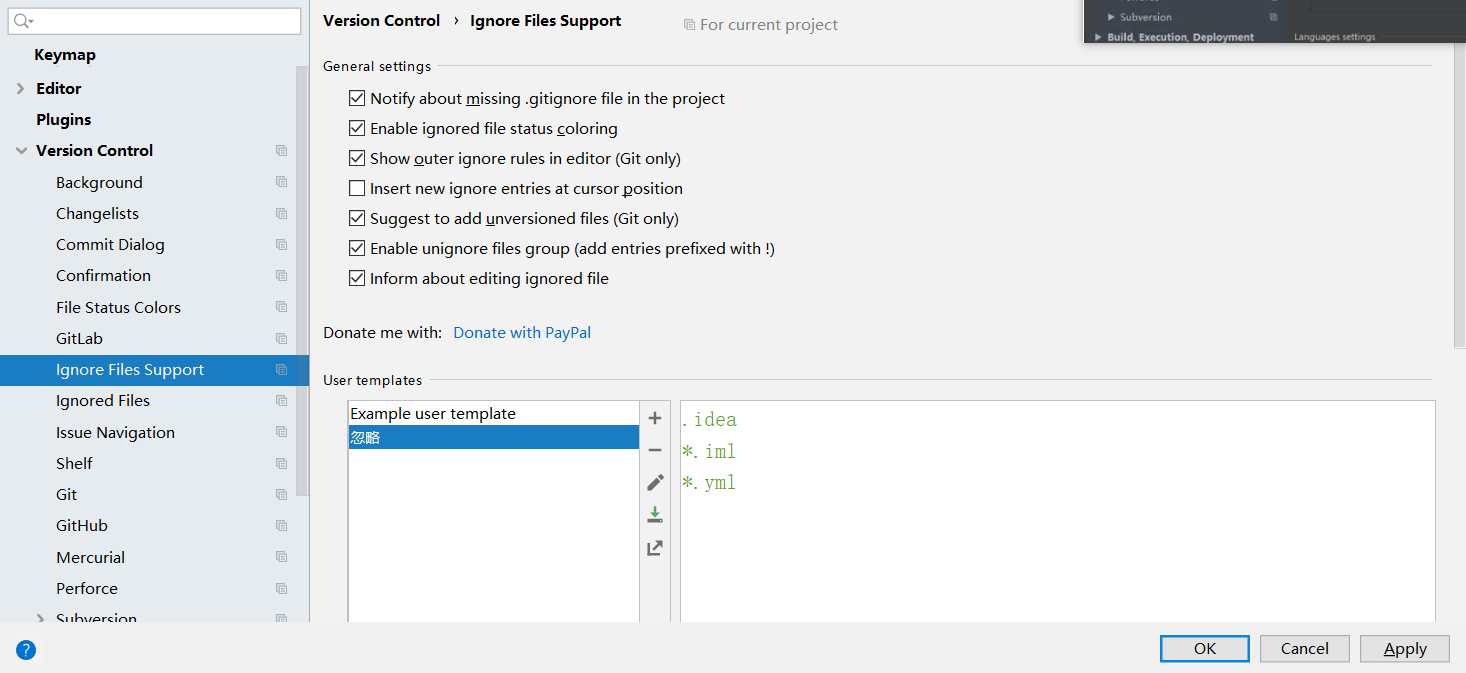
Task: Expand the Editor settings section
Action: (21, 89)
